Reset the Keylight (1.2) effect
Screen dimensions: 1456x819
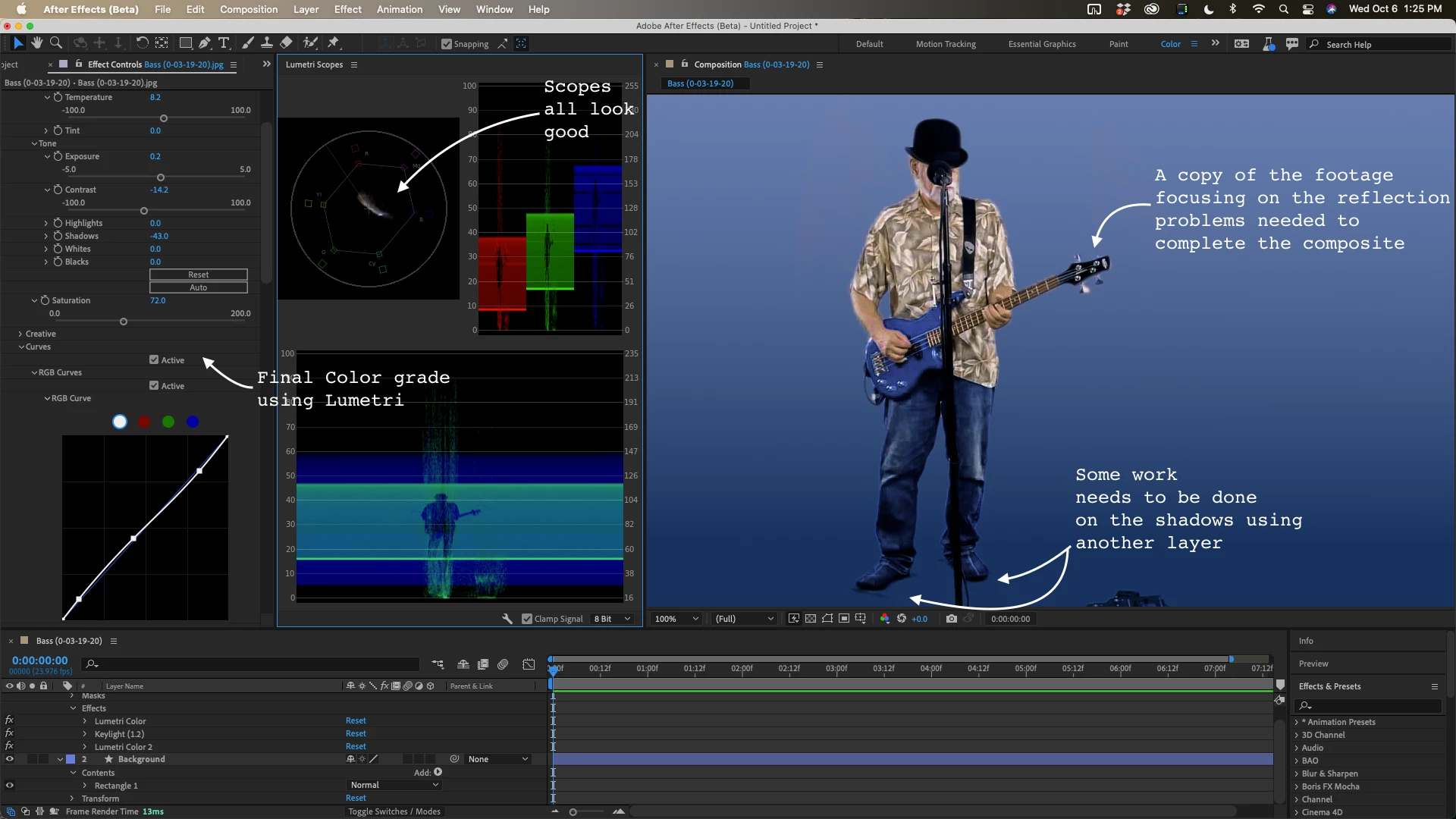pyautogui.click(x=356, y=733)
